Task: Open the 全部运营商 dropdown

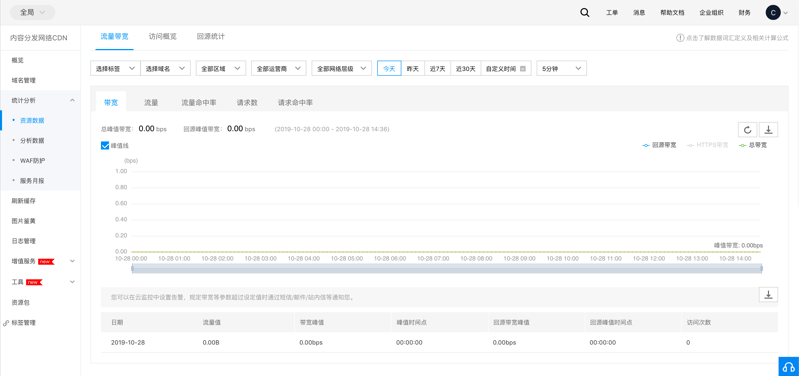Action: [x=279, y=68]
